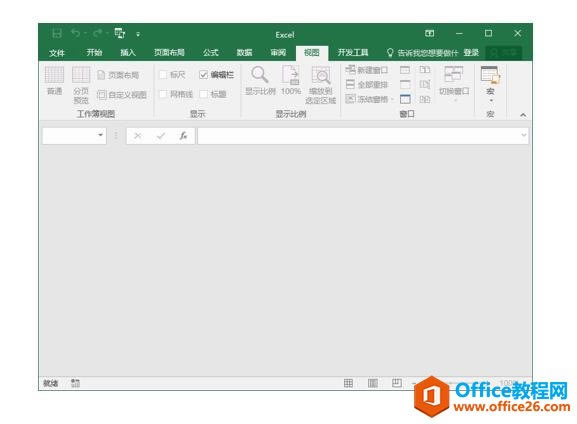
Task: Toggle the Touch/Mouse mode icon
Action: 120,33
